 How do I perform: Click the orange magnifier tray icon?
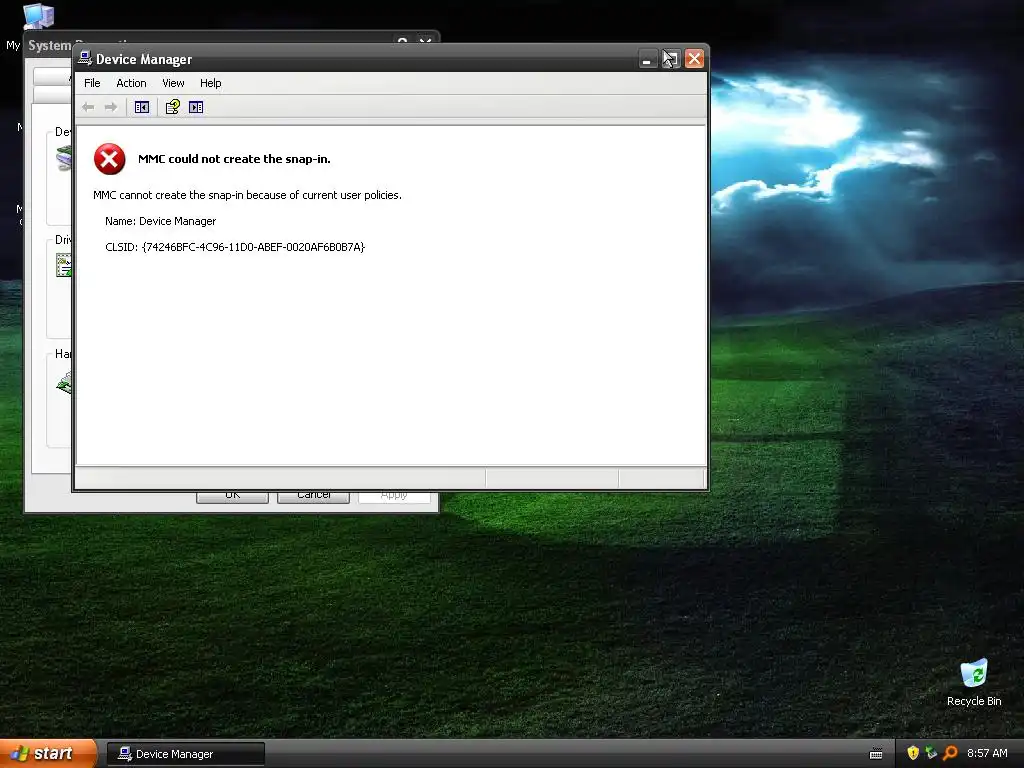(950, 753)
